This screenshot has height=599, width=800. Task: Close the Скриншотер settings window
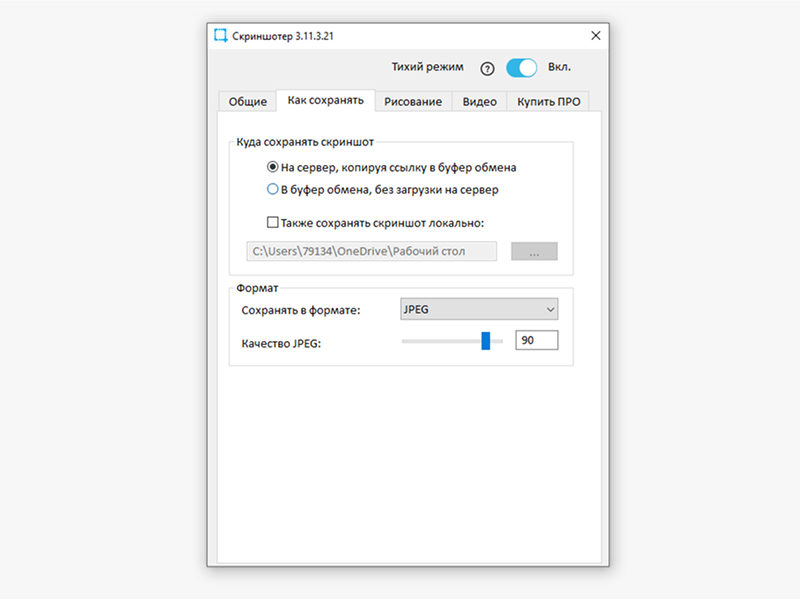[596, 35]
